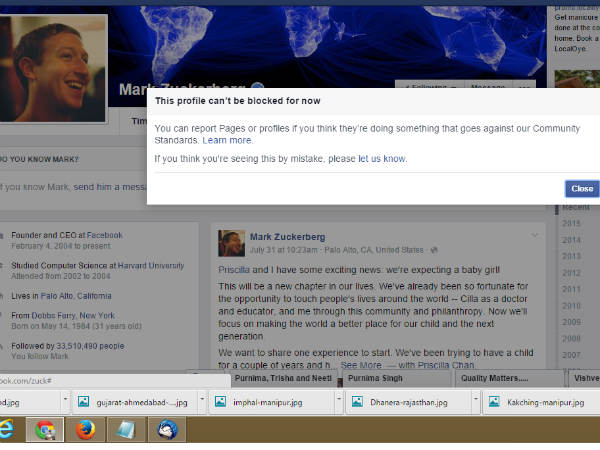This screenshot has height=450, width=600.
Task: Select Recent in timeline navigator
Action: click(576, 207)
